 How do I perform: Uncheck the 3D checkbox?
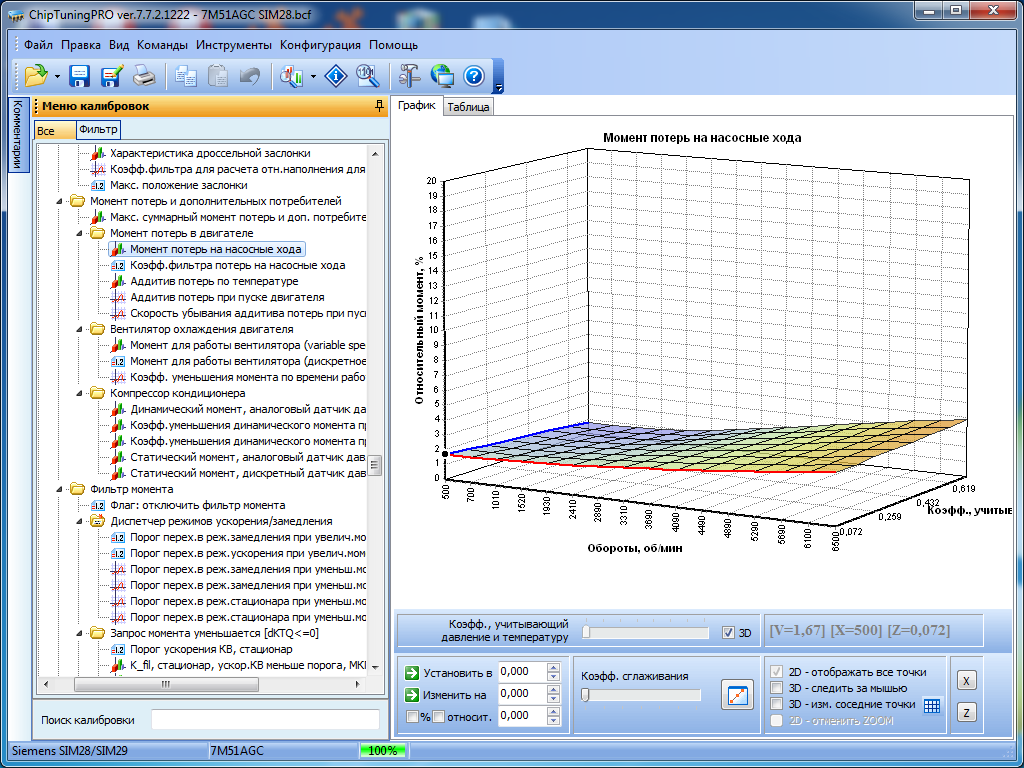click(x=727, y=633)
